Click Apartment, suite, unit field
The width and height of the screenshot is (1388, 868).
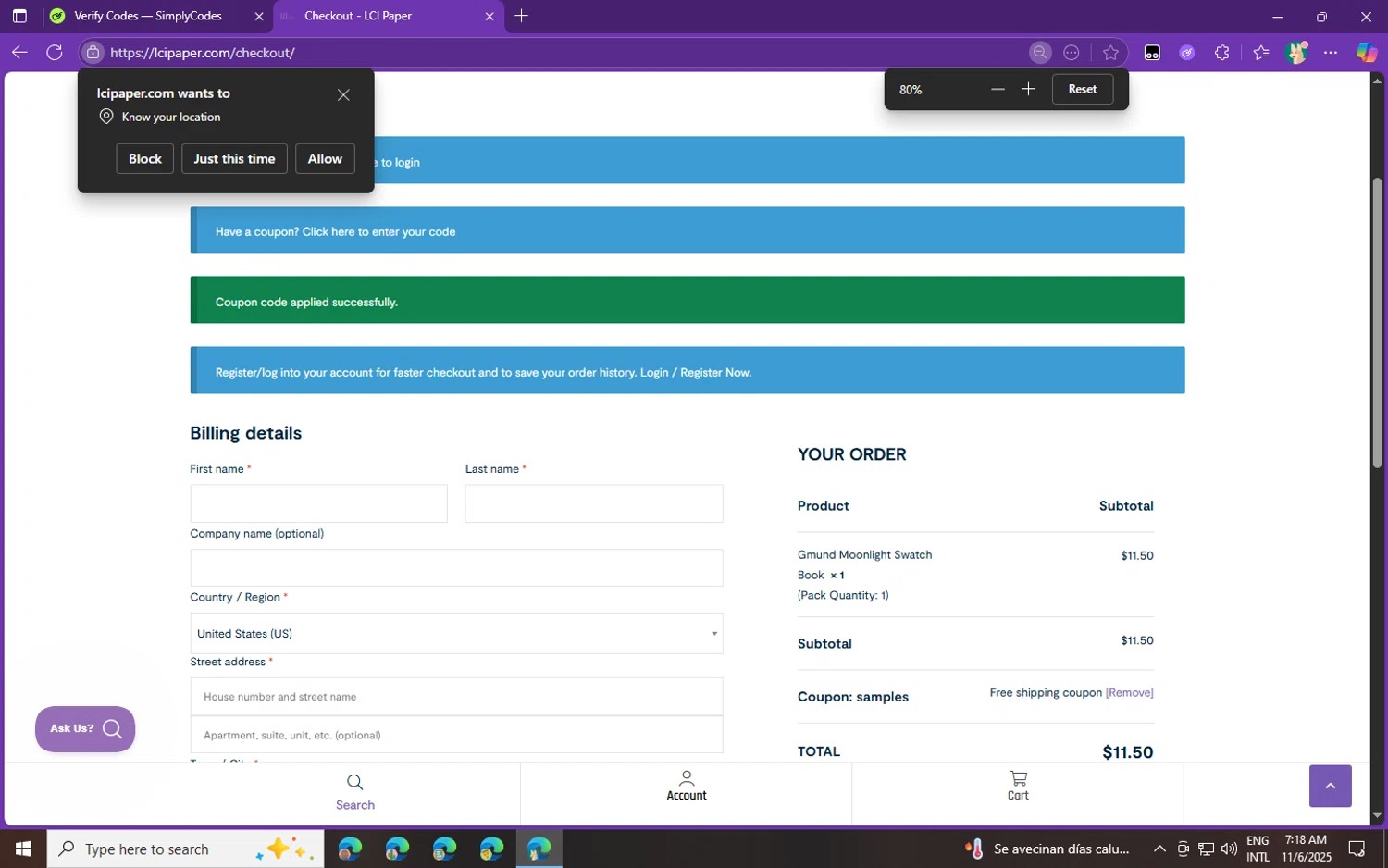pos(456,735)
